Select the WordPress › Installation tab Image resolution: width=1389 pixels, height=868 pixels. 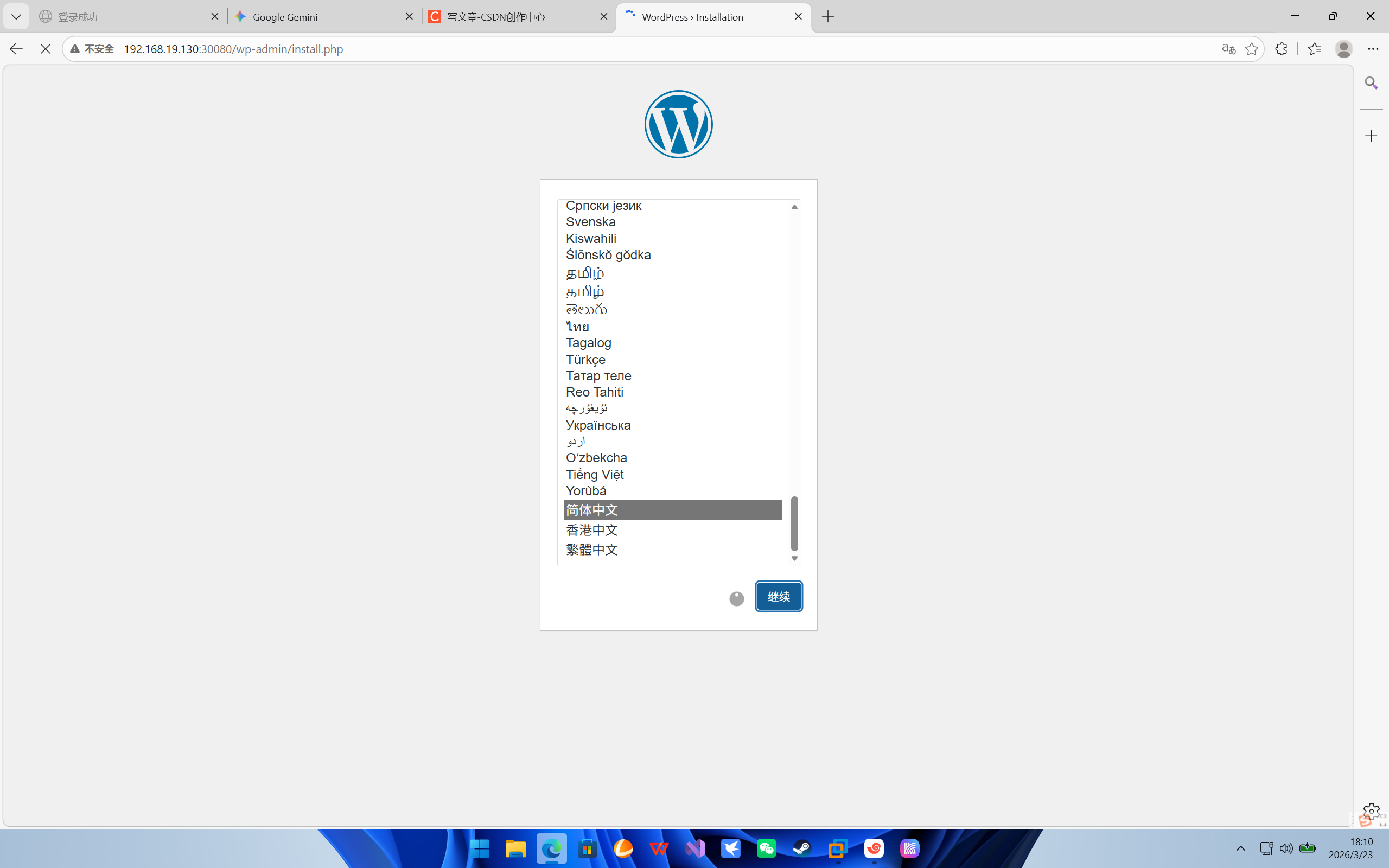713,17
